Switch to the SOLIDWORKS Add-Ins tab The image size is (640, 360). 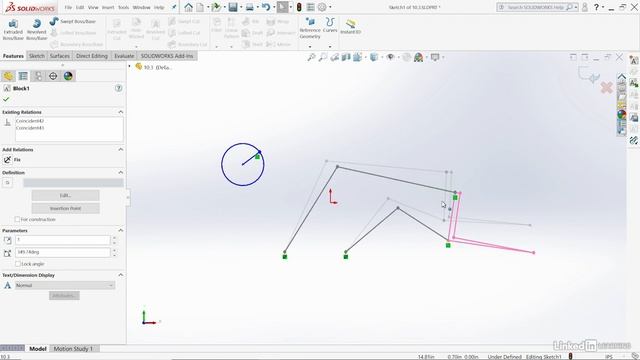click(167, 56)
